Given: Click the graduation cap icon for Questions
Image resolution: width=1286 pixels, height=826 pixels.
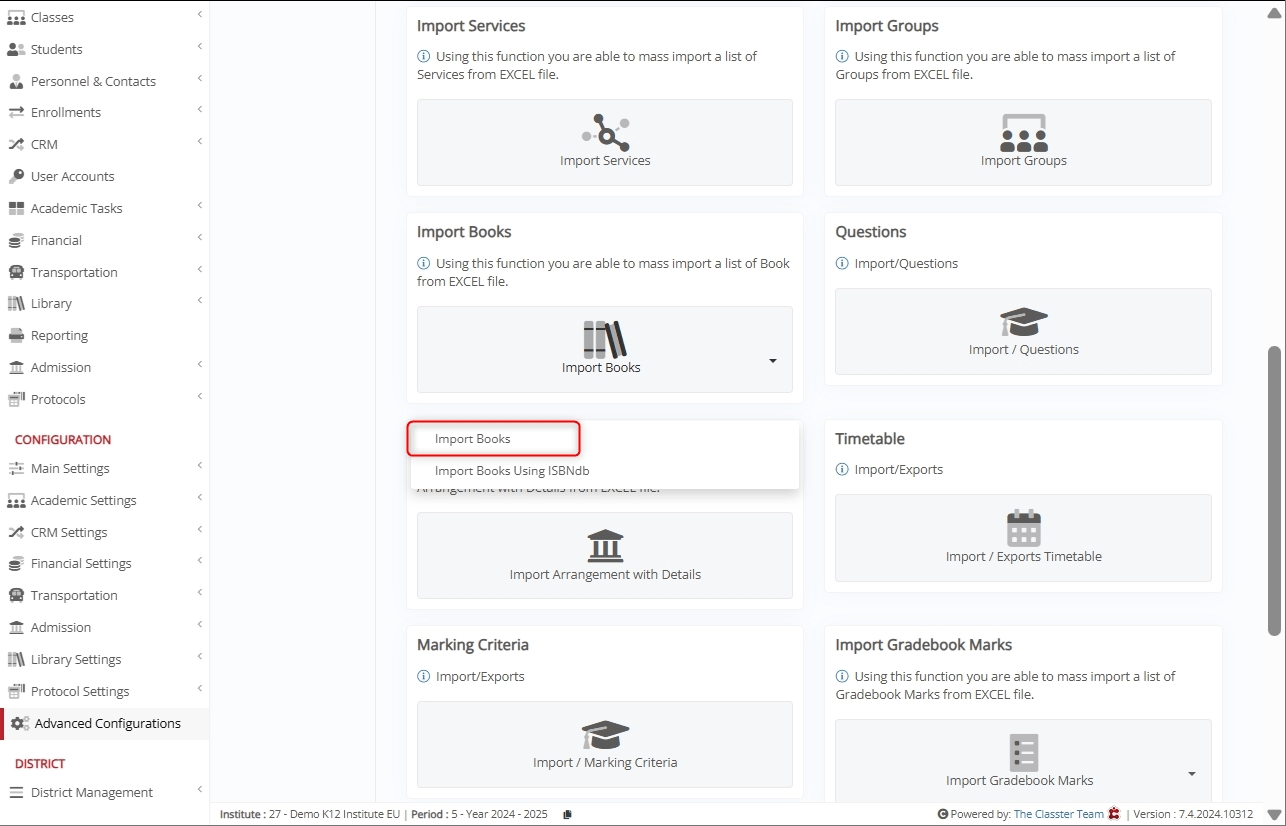Looking at the screenshot, I should coord(1023,322).
